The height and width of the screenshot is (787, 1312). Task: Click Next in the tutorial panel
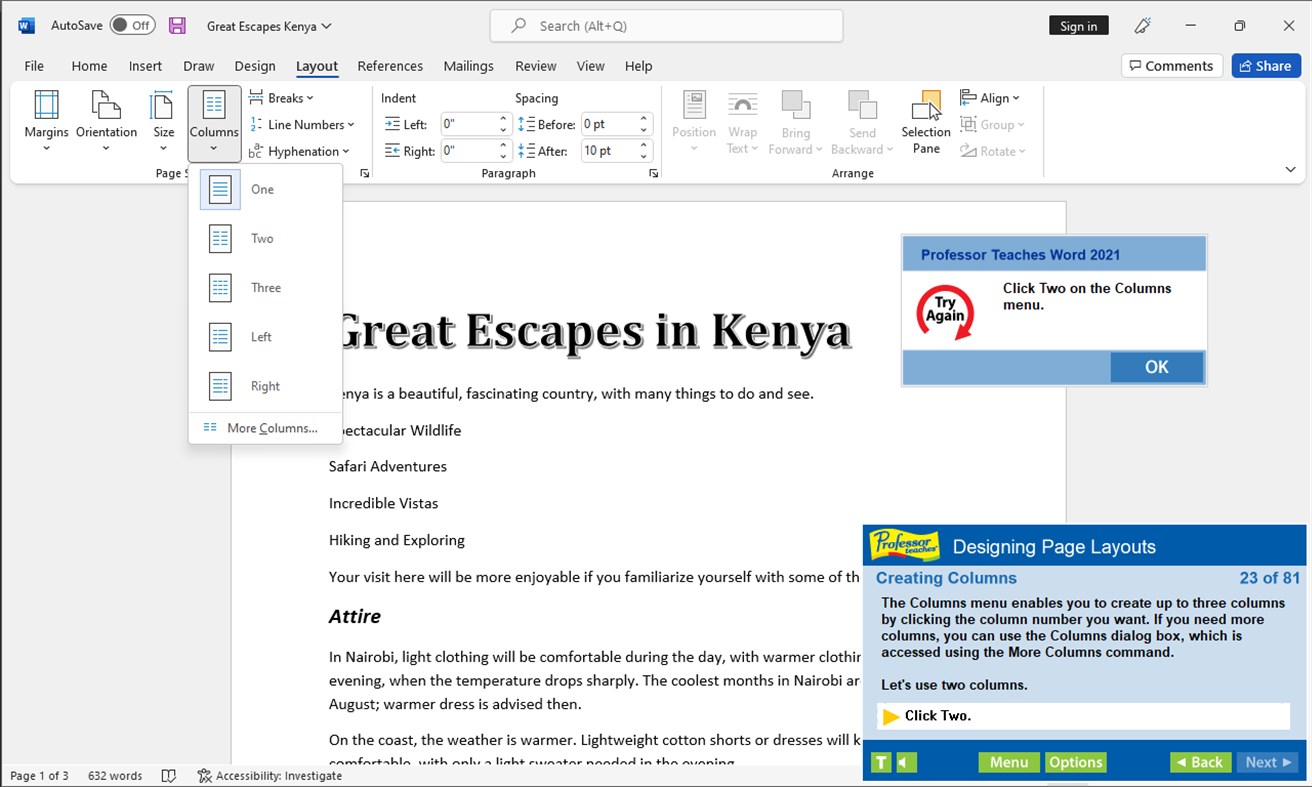[1266, 762]
